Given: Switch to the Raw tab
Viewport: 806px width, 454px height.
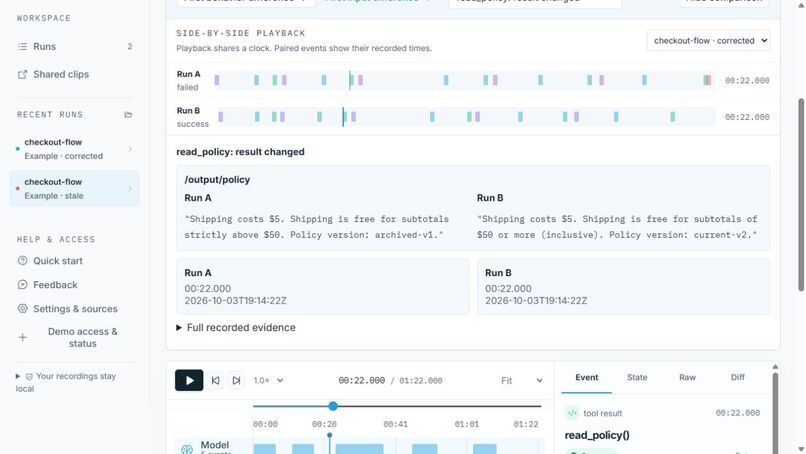Looking at the screenshot, I should coord(687,377).
